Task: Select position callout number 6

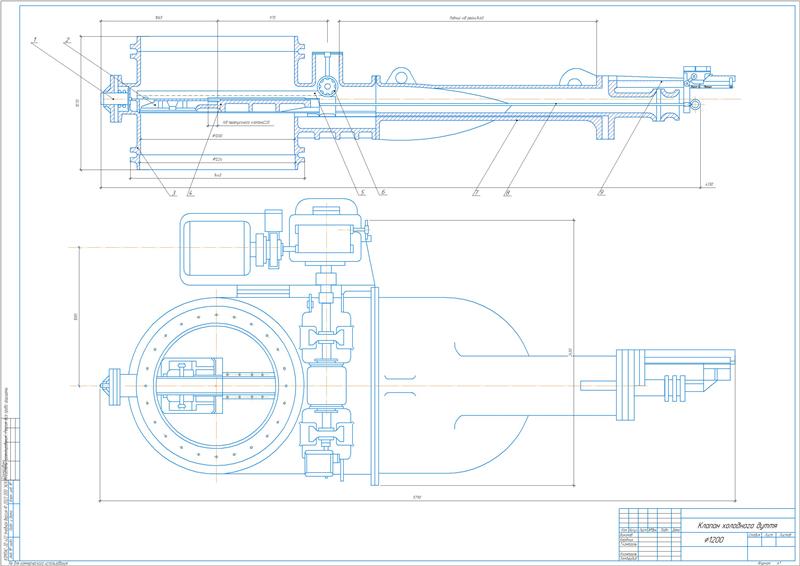Action: 382,192
